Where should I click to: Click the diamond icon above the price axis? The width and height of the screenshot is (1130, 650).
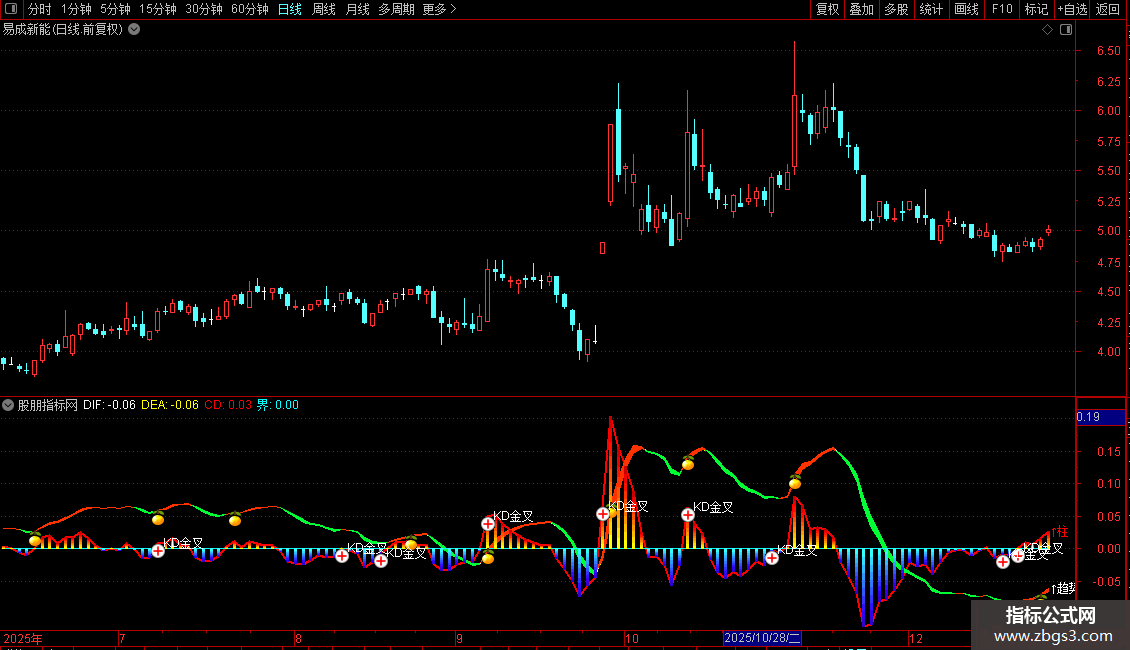click(x=1047, y=30)
